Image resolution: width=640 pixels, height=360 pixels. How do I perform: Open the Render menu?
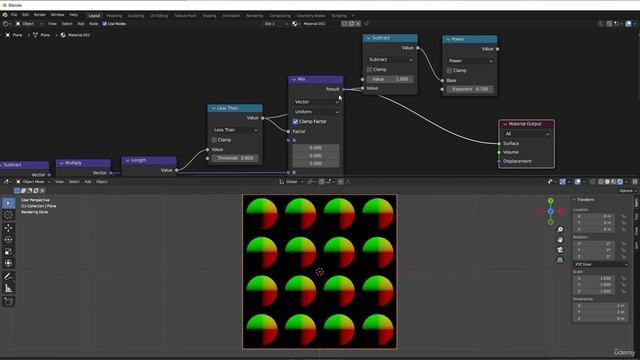pyautogui.click(x=40, y=15)
